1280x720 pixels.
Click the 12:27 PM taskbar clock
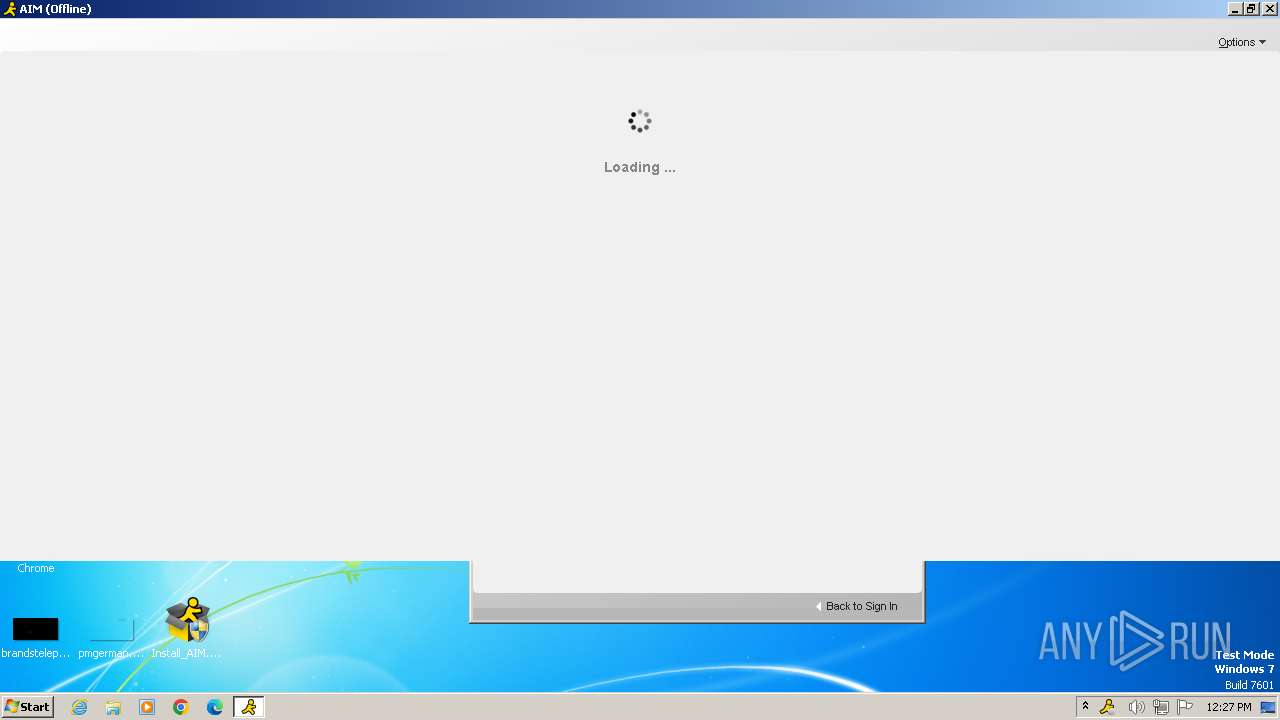(1229, 707)
